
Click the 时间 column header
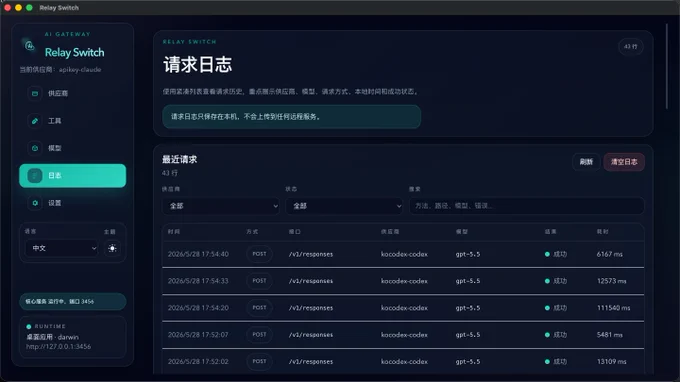tap(174, 232)
